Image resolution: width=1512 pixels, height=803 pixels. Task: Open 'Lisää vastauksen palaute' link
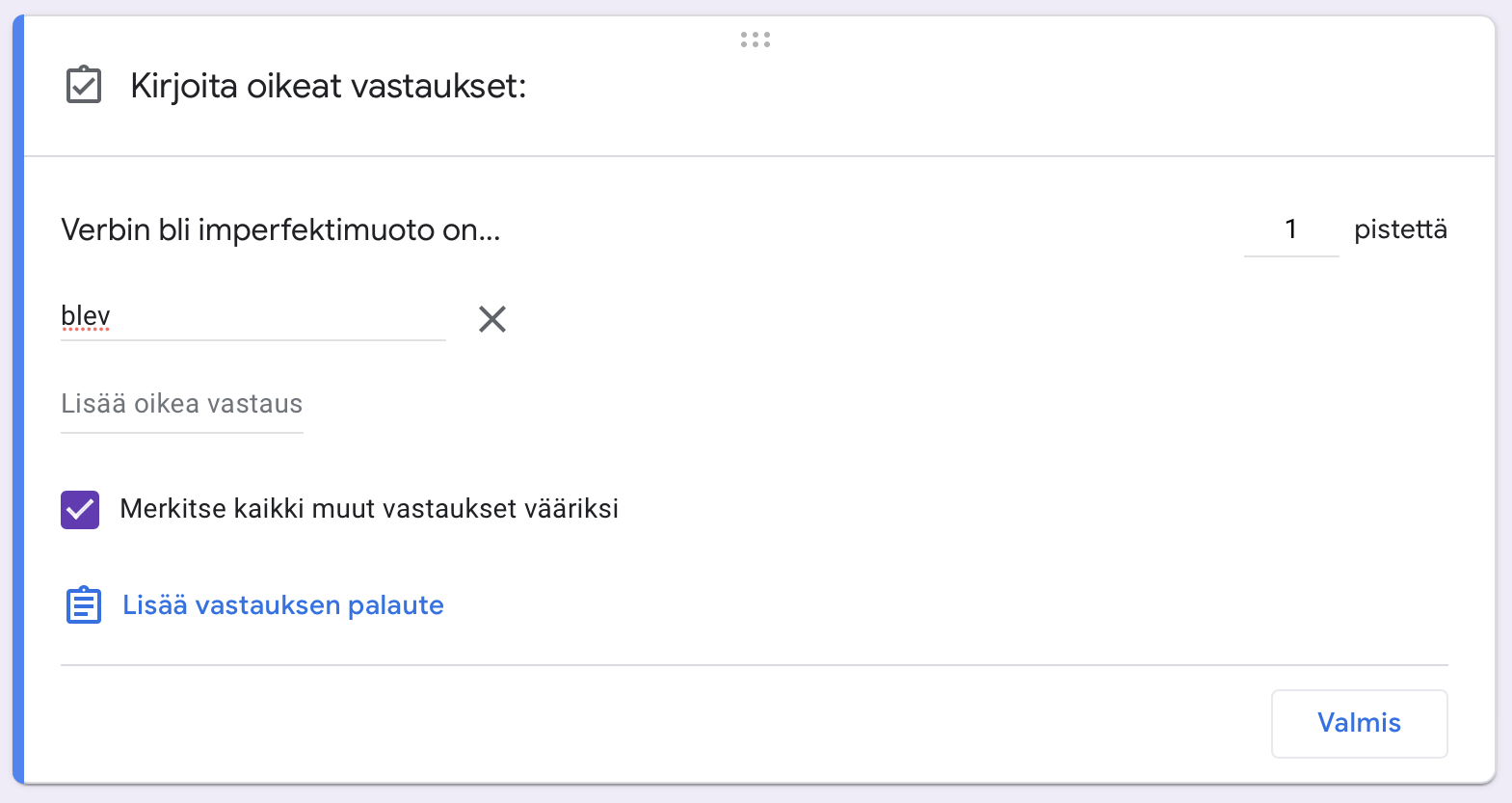[282, 605]
